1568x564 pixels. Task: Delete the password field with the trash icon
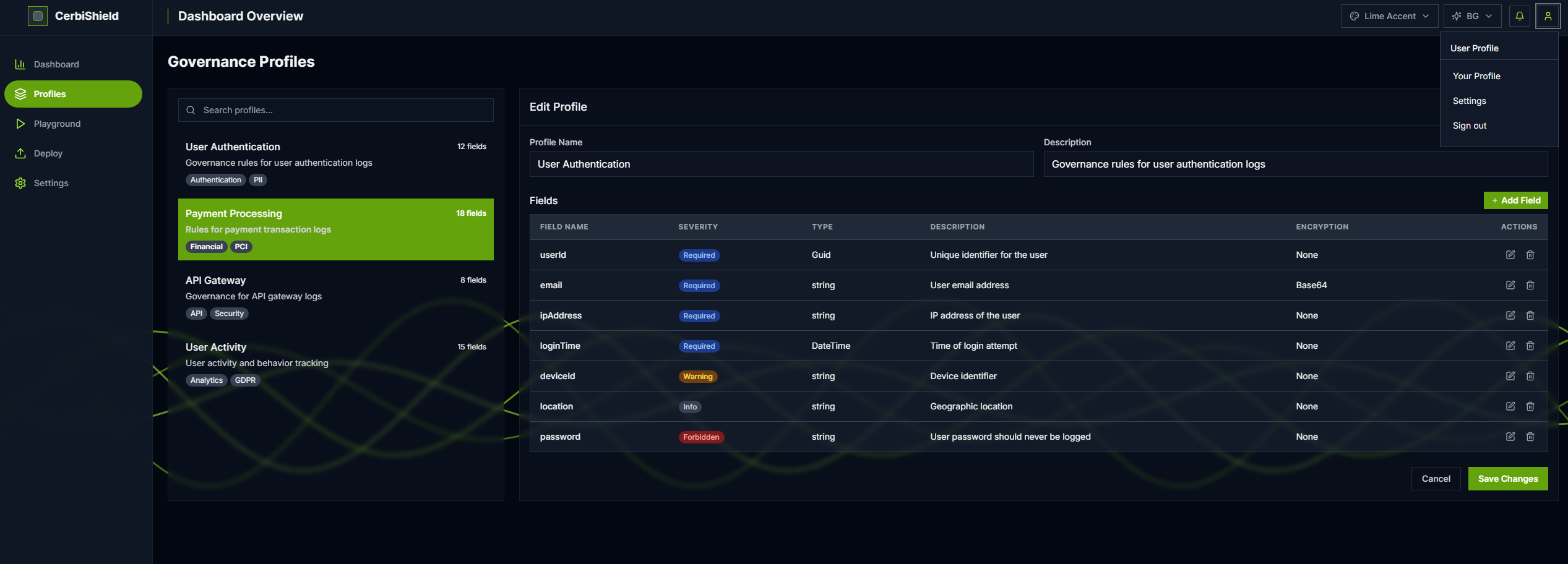[x=1530, y=437]
